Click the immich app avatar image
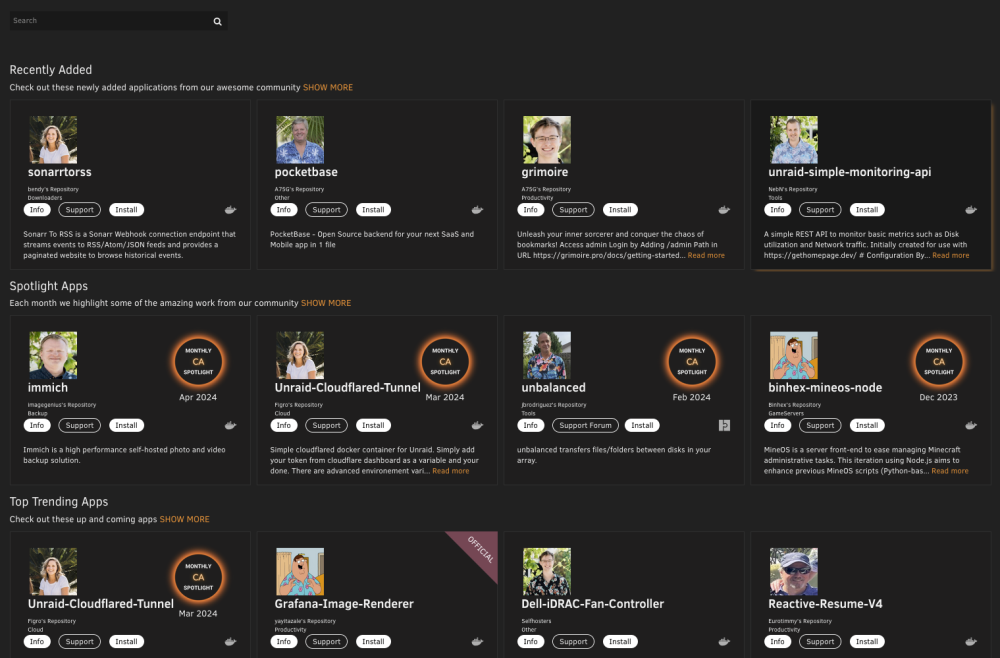Viewport: 1000px width, 658px height. (53, 355)
